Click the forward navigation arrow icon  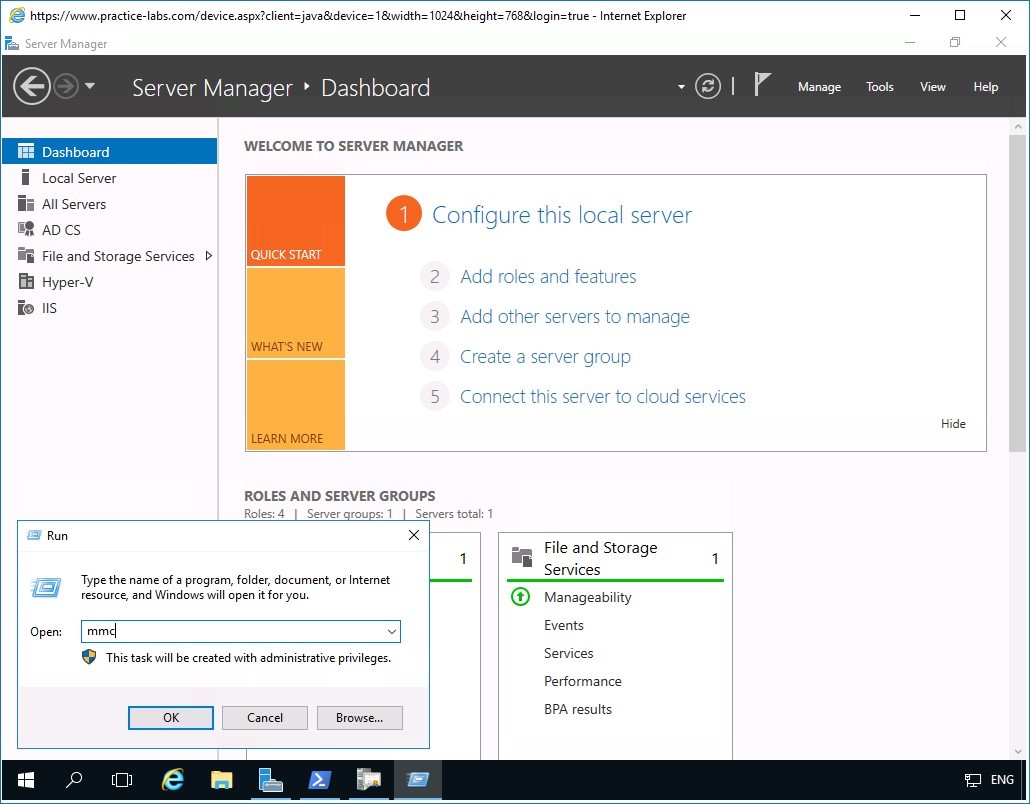(x=66, y=86)
